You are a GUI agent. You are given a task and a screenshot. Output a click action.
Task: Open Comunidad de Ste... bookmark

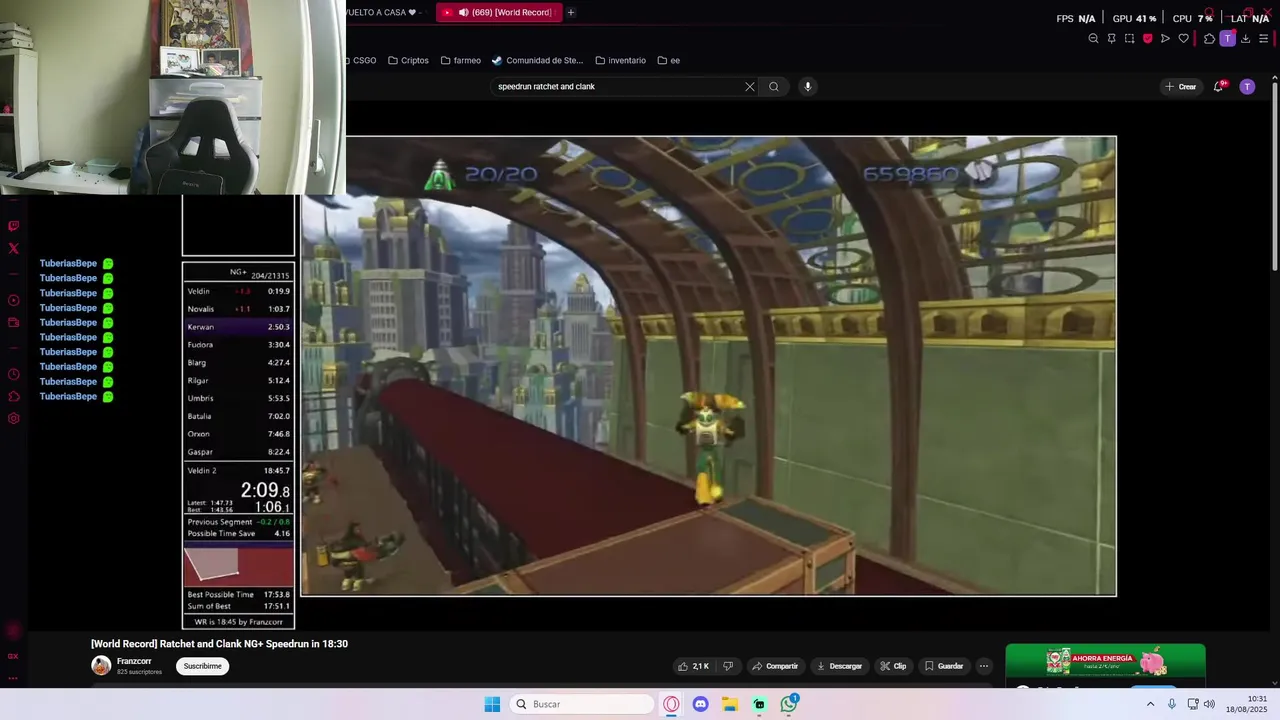[x=537, y=60]
